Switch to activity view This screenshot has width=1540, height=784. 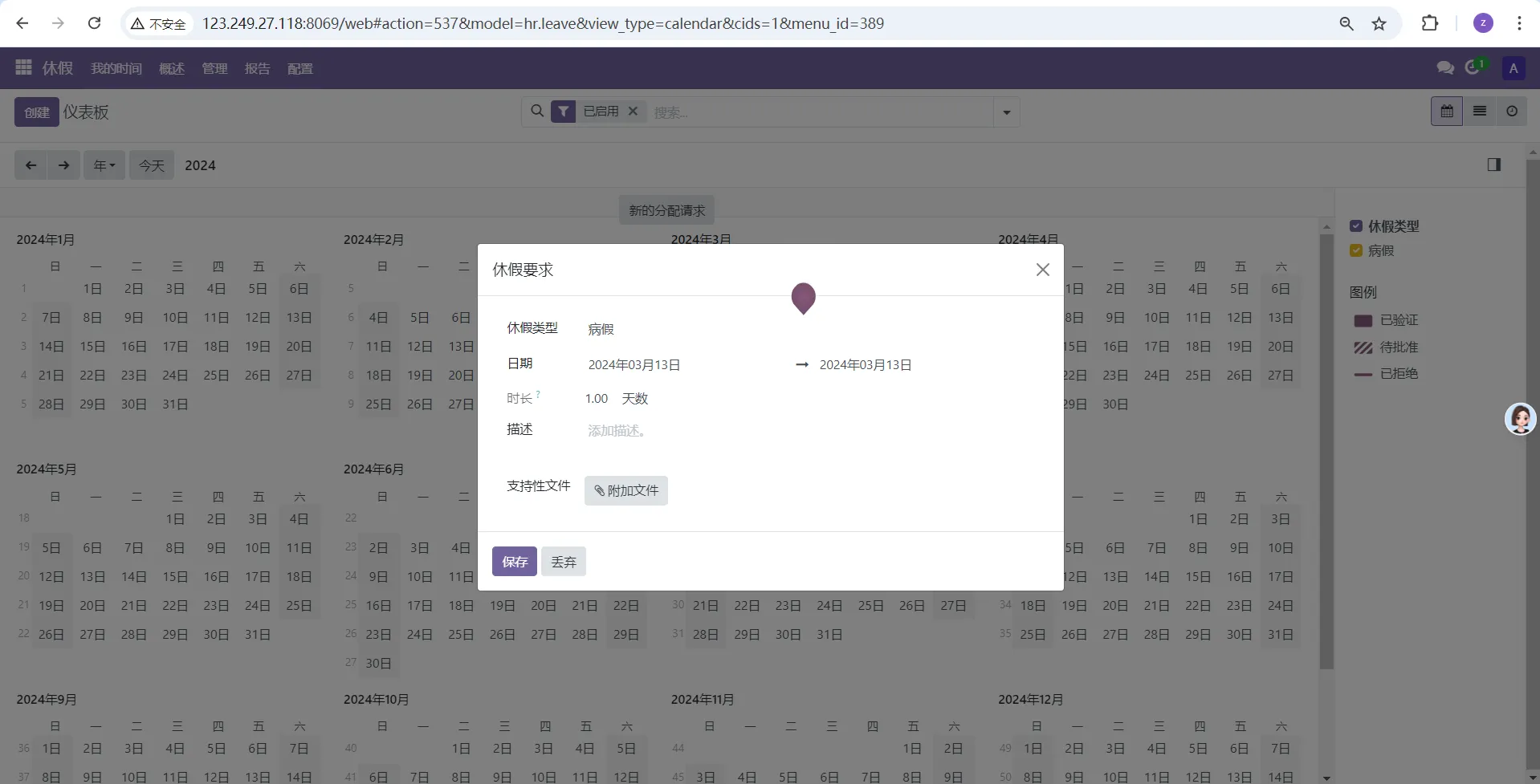pyautogui.click(x=1512, y=112)
